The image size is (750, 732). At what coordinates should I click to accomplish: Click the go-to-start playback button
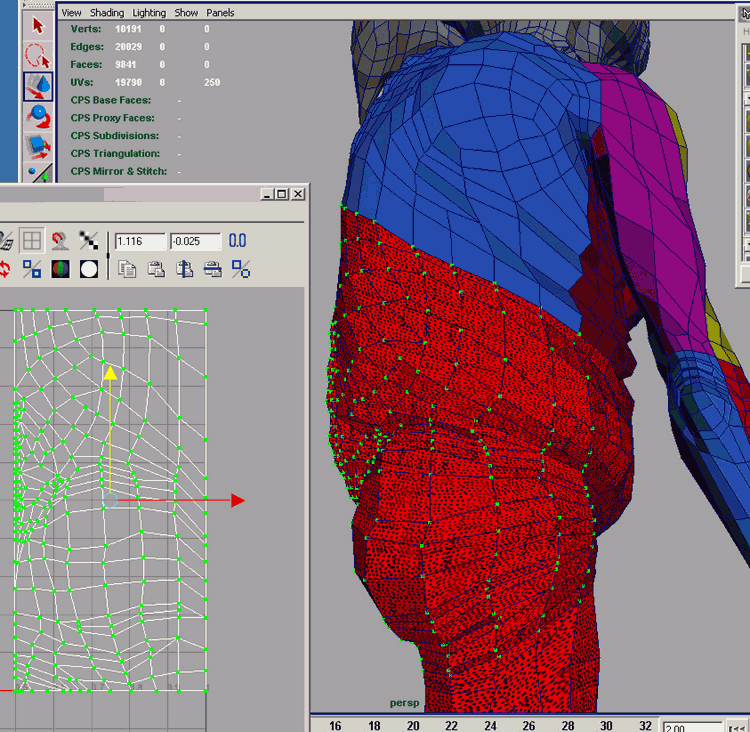(737, 726)
